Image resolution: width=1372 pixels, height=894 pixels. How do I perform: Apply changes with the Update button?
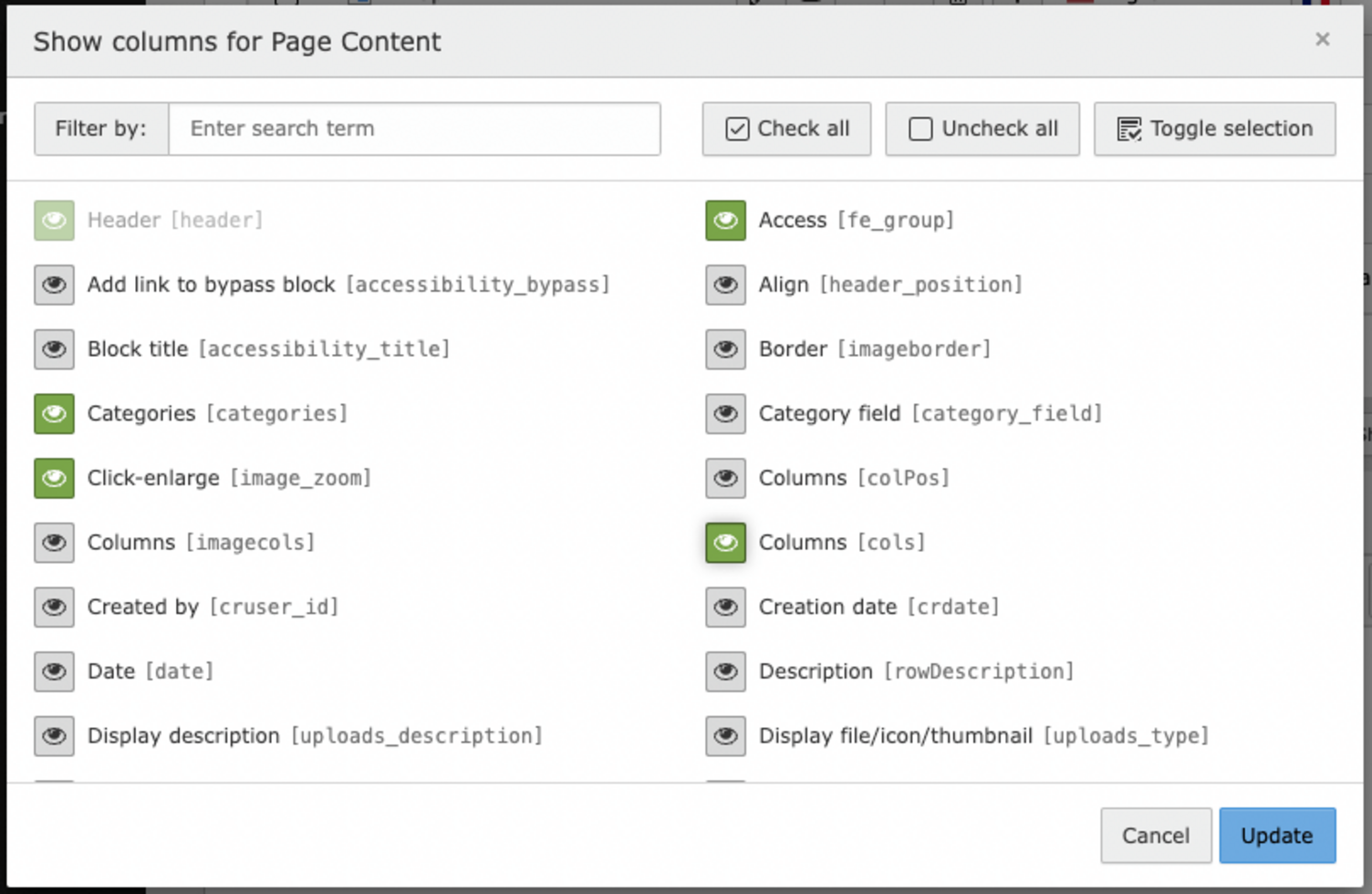click(1276, 835)
